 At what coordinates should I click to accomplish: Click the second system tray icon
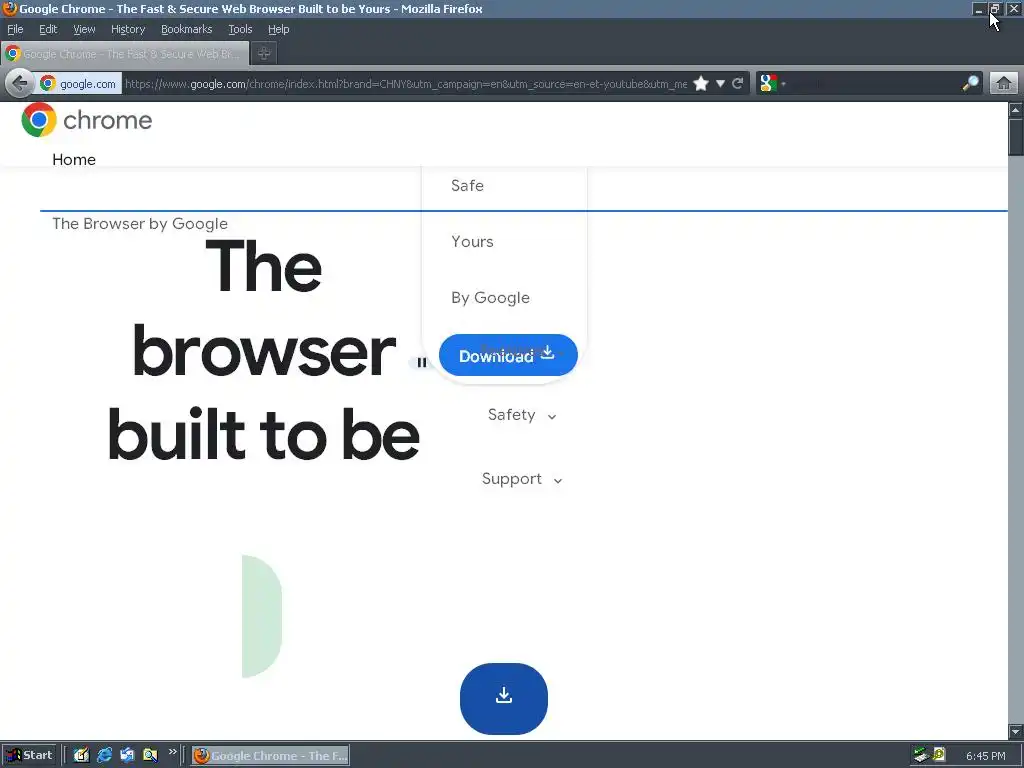pos(938,755)
